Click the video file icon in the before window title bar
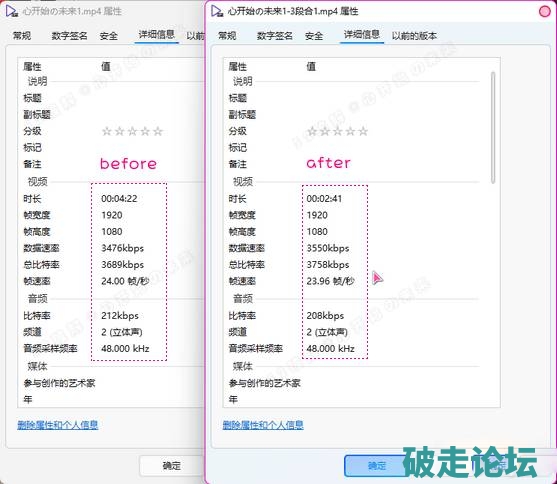This screenshot has height=484, width=557. coord(12,11)
